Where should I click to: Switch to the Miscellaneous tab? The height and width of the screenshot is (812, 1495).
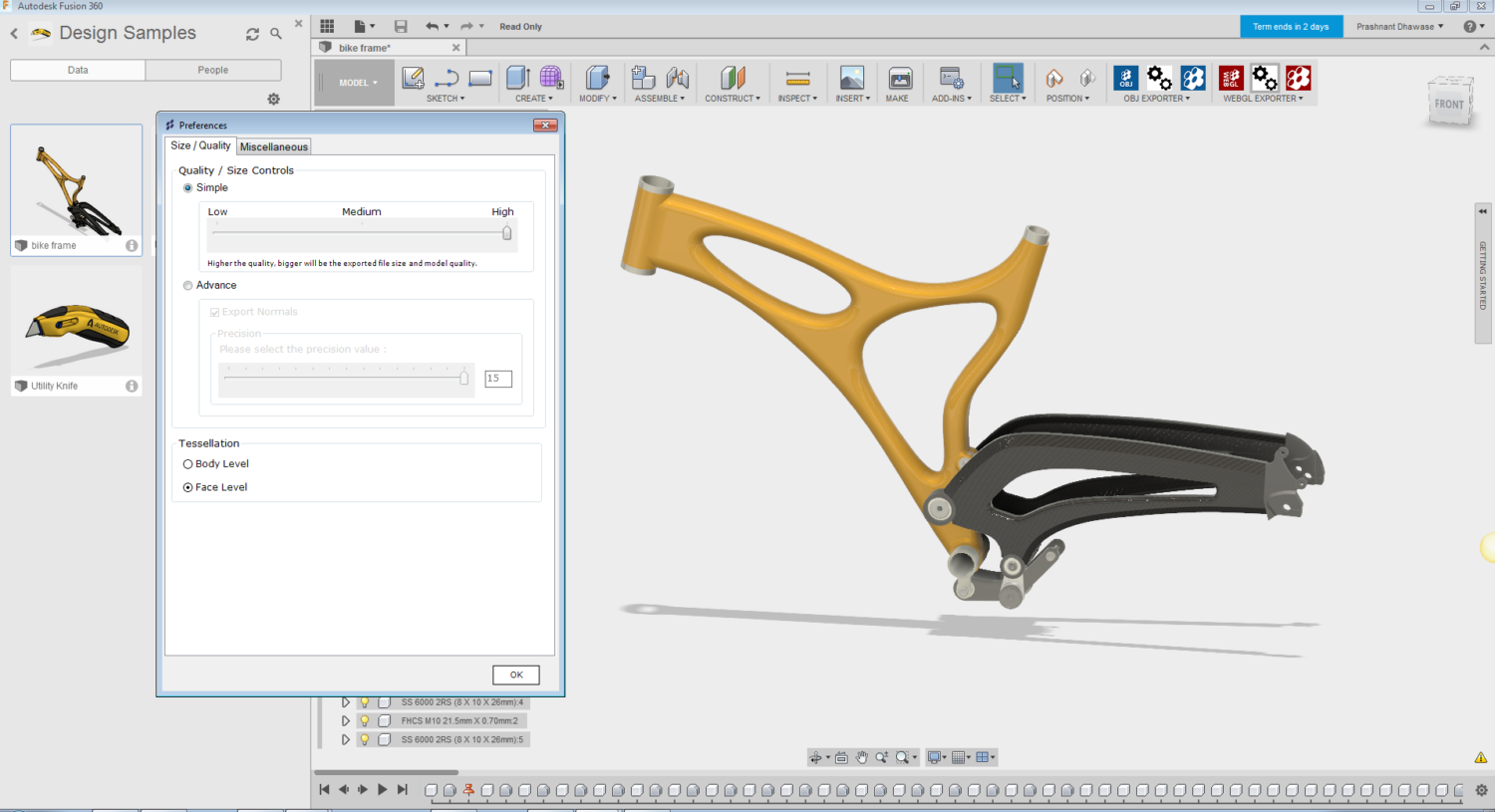point(273,145)
